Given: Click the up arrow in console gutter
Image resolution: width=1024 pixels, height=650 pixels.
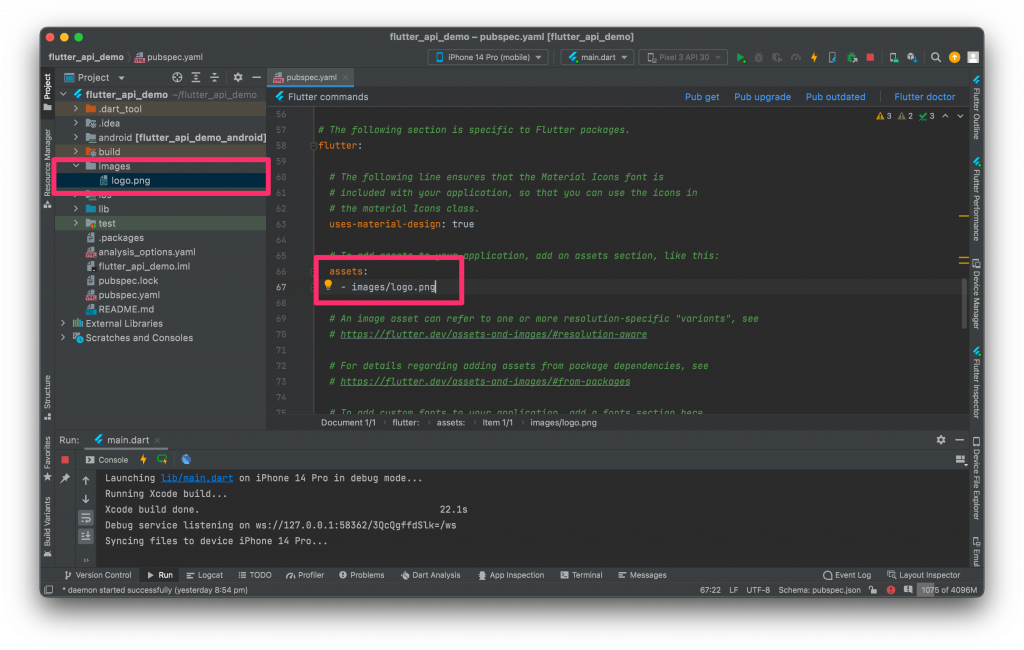Looking at the screenshot, I should 86,481.
